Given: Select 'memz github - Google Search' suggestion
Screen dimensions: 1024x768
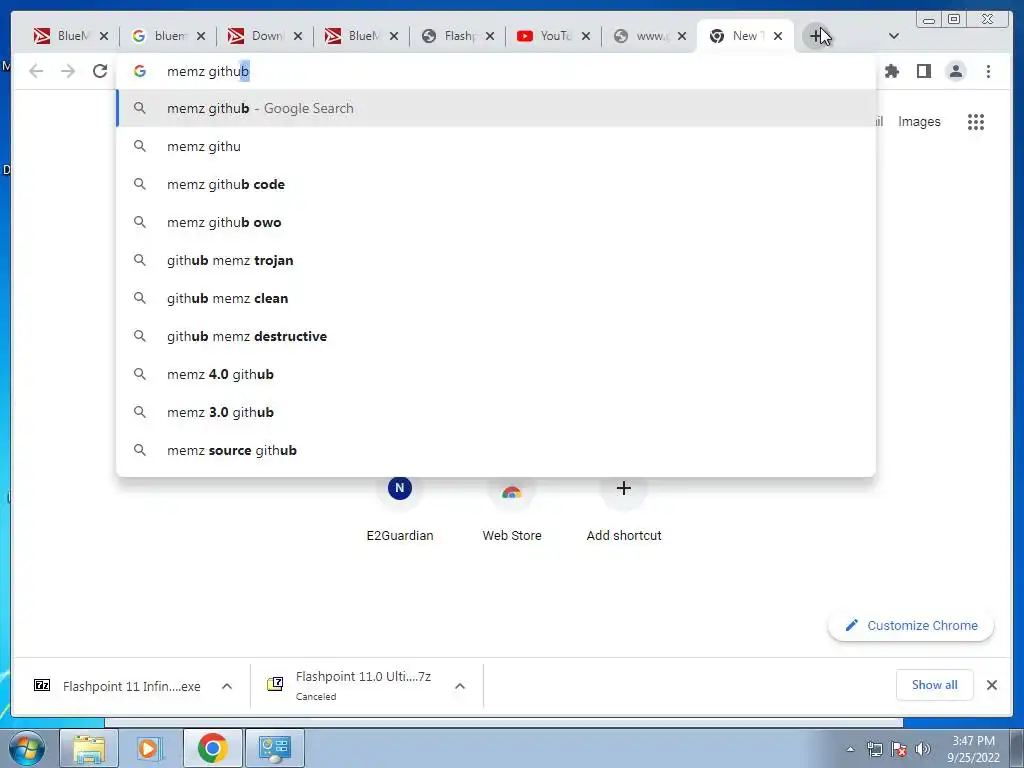Looking at the screenshot, I should coord(496,108).
